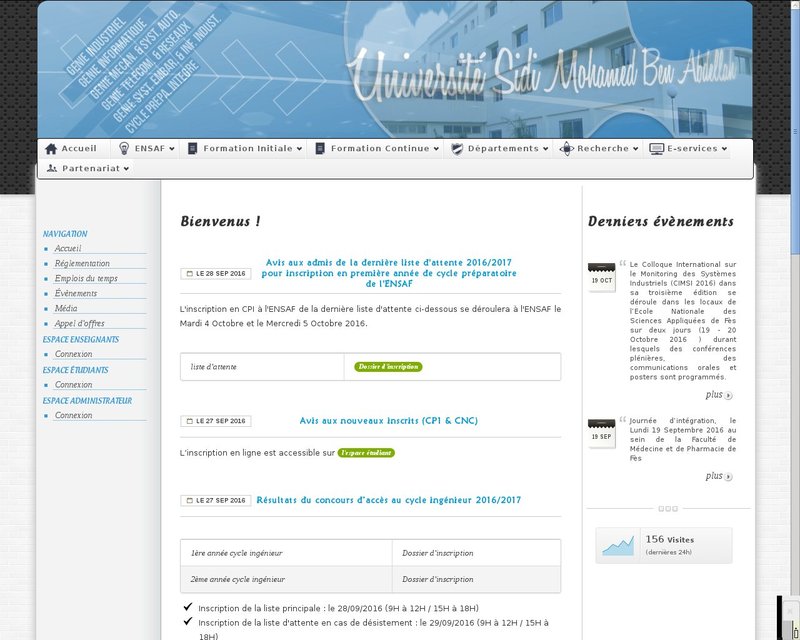Open the ENSAF menu label
800x640 pixels.
pos(149,149)
